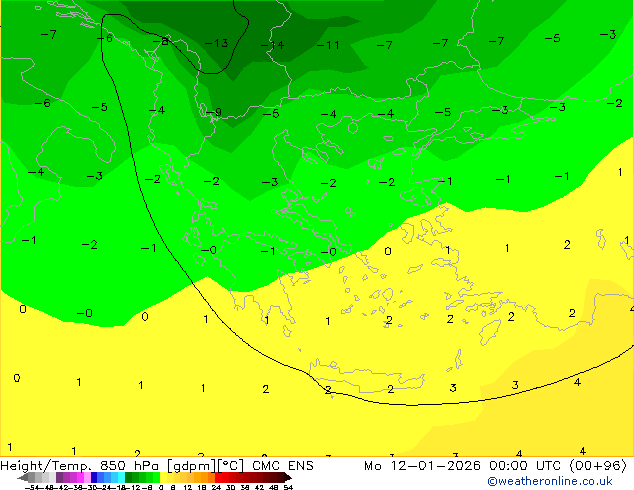This screenshot has width=634, height=490.
Task: Select the magenta swatch in the color scale
Action: coord(80,477)
